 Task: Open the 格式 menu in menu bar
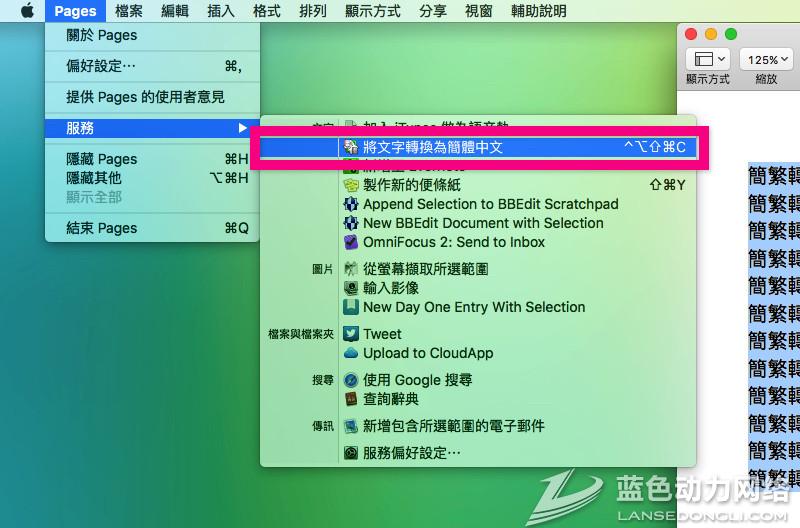[x=266, y=11]
